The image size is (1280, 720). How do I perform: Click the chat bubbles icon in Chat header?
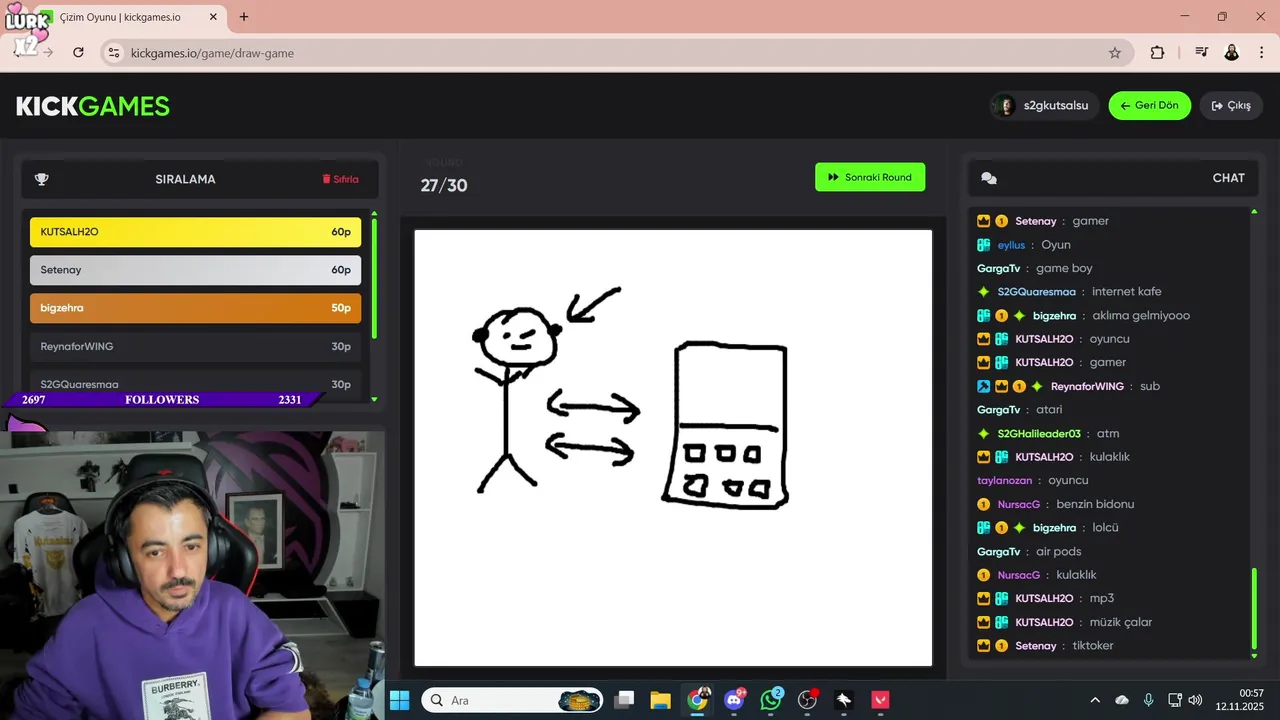[989, 178]
